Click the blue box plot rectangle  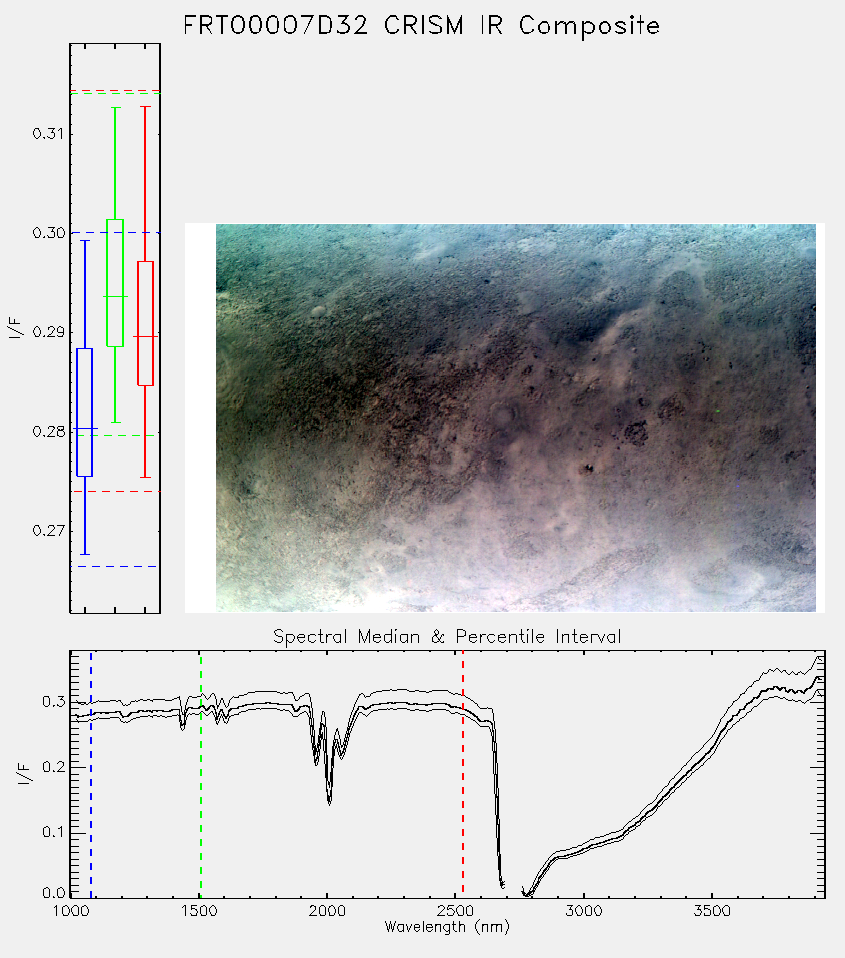point(84,412)
